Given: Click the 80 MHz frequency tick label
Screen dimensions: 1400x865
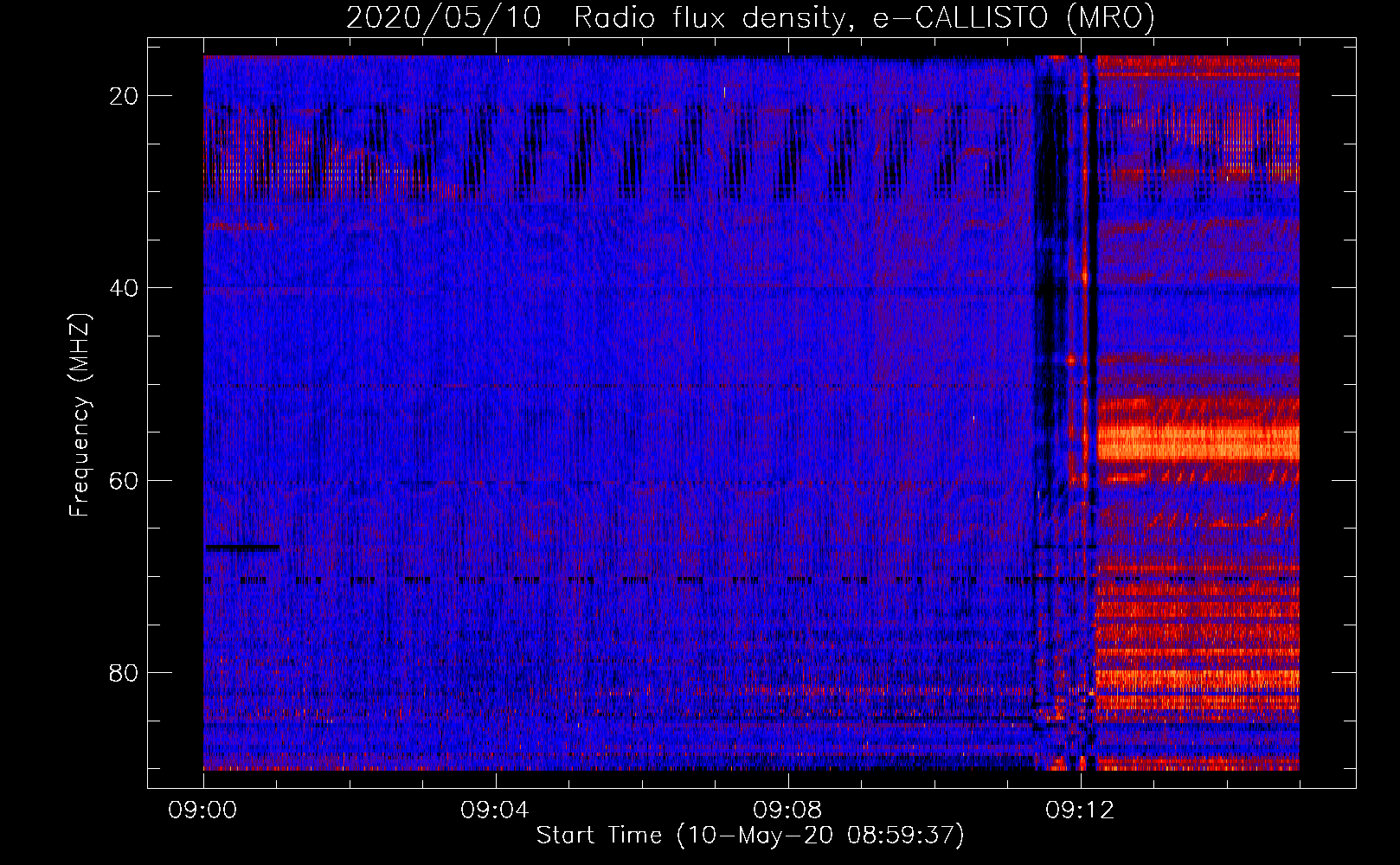Looking at the screenshot, I should point(124,672).
